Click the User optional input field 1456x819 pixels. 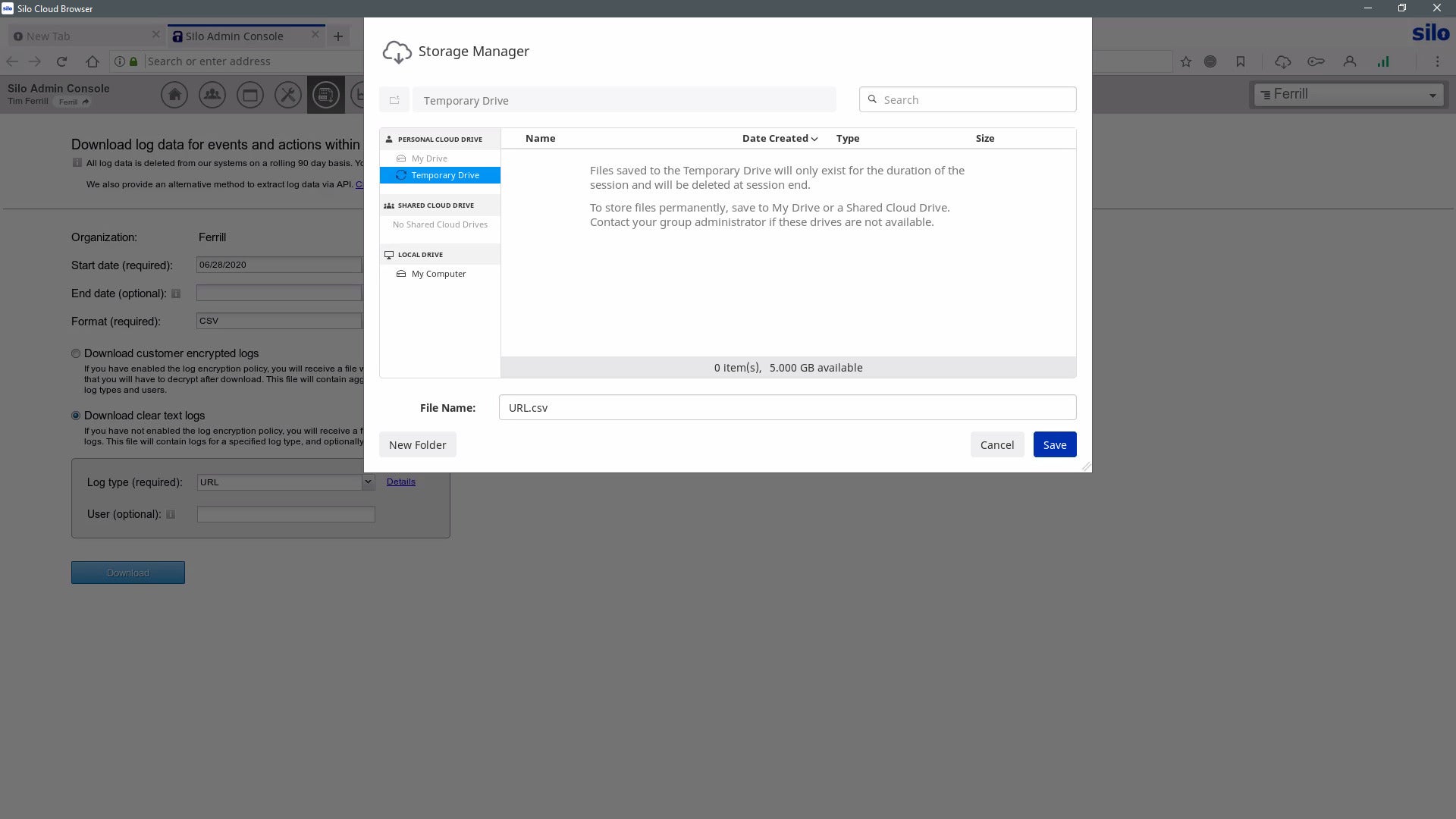(286, 514)
